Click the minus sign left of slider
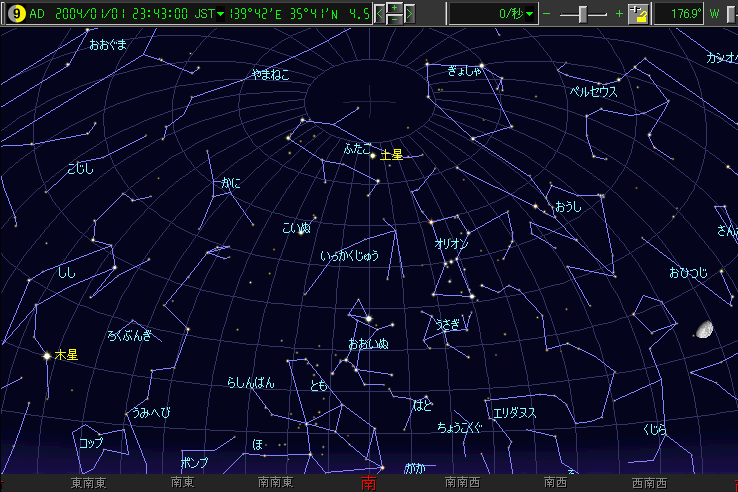 (547, 14)
